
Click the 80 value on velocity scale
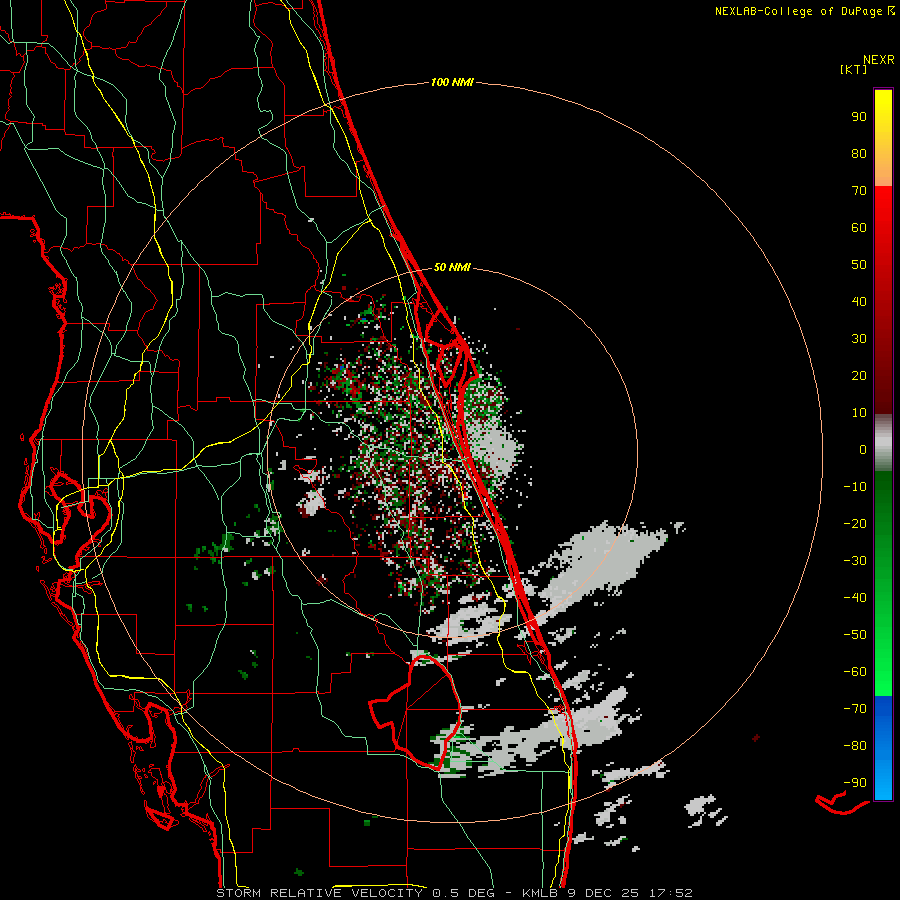click(859, 154)
